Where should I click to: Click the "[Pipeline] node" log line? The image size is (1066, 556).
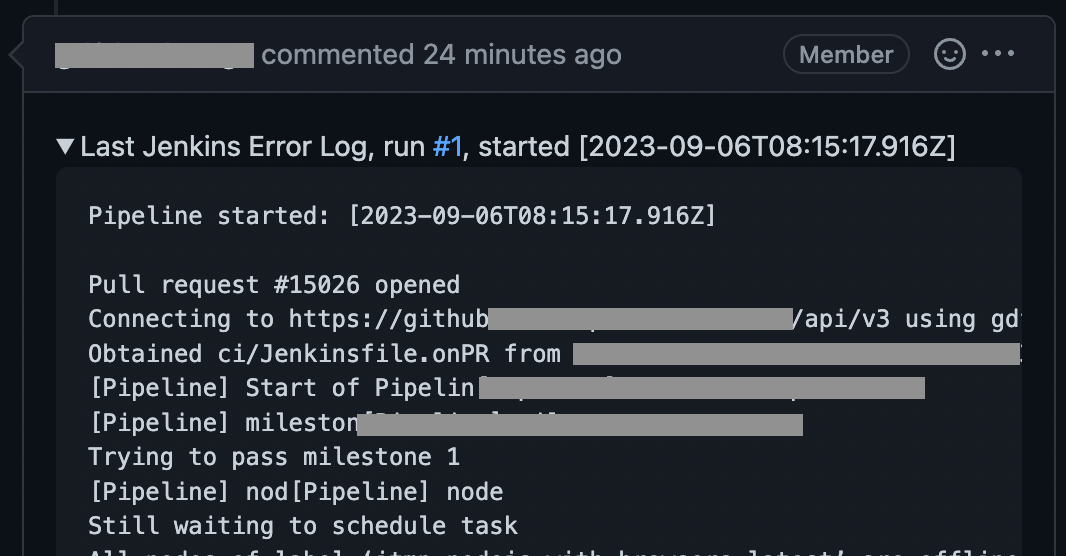pos(296,491)
